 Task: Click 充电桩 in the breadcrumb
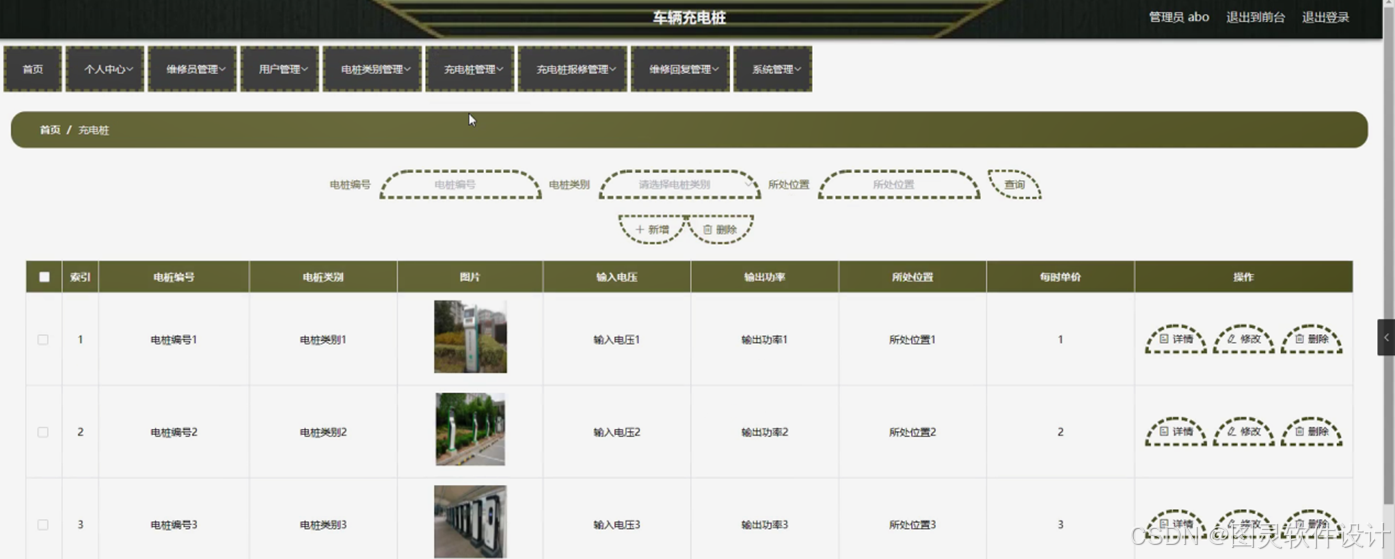[94, 130]
